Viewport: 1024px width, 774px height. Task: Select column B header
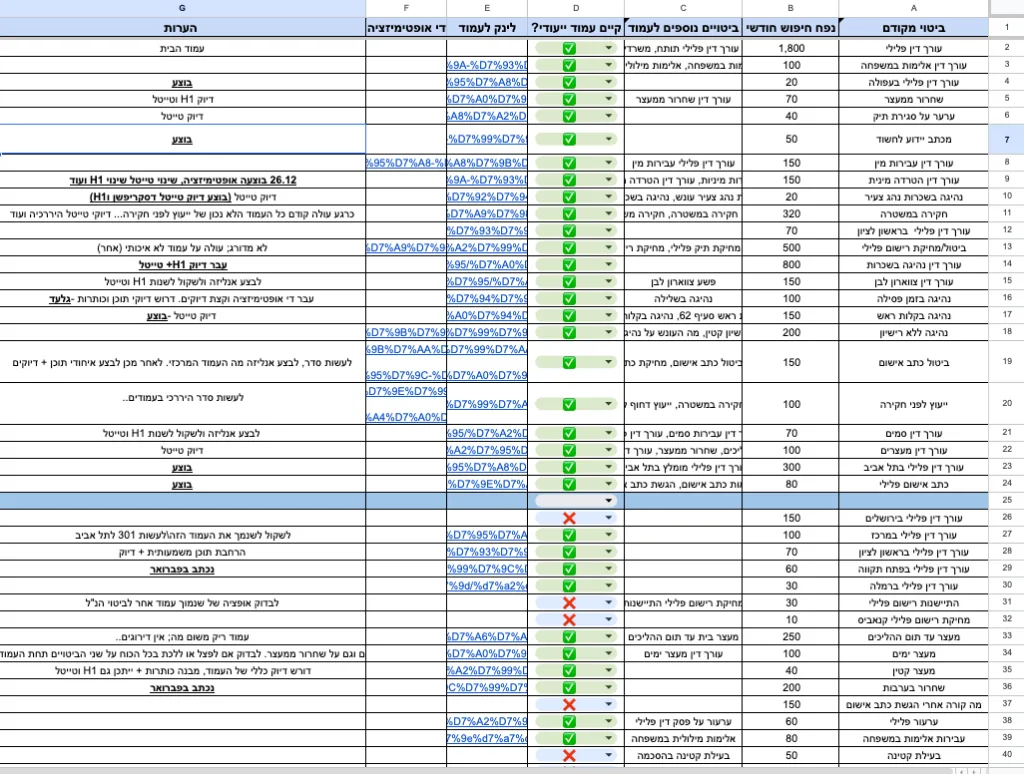pos(790,8)
